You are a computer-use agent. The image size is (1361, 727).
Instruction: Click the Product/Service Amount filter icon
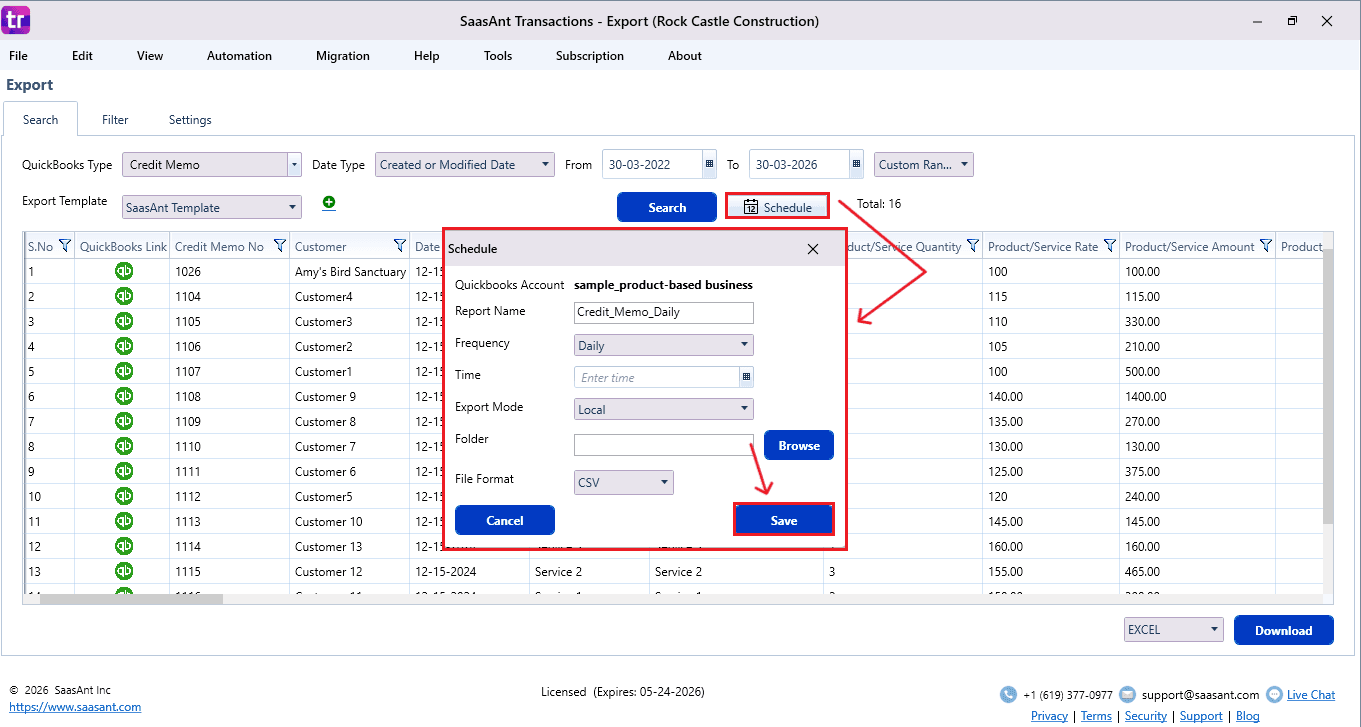tap(1265, 246)
